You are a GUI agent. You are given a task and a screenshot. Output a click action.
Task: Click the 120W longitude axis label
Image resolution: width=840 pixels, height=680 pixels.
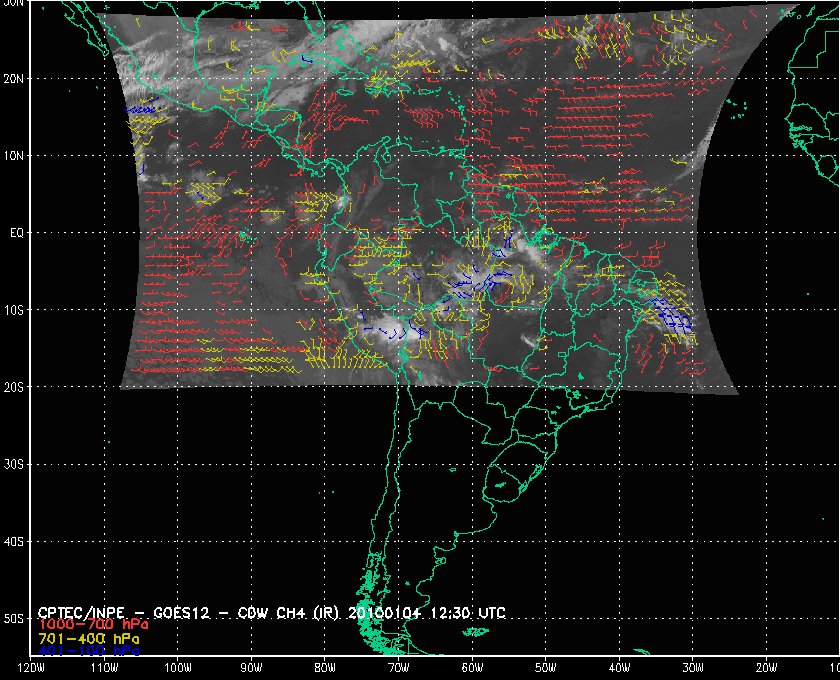[x=31, y=668]
